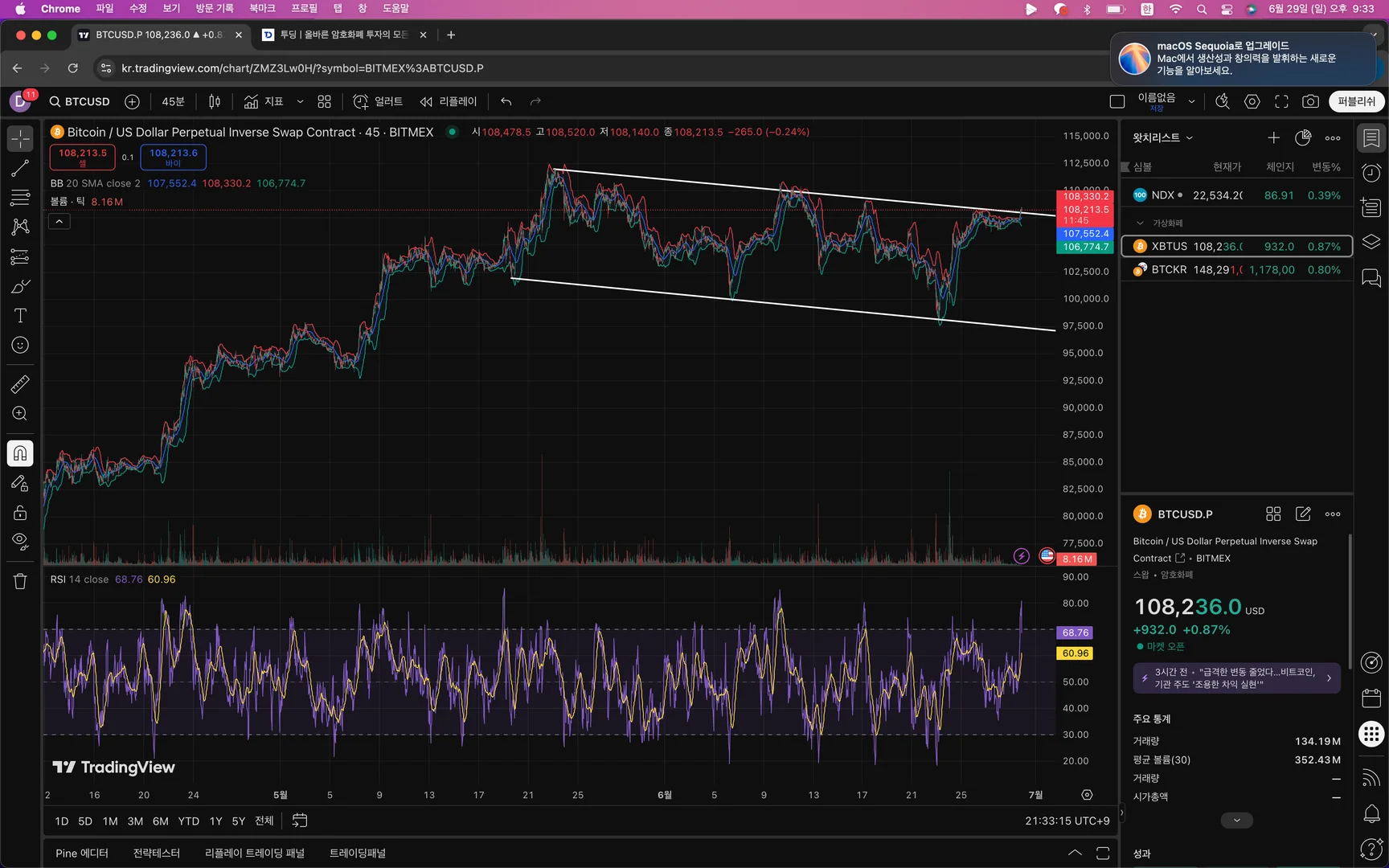1389x868 pixels.
Task: Toggle magnet mode in left toolbar
Action: click(x=20, y=453)
